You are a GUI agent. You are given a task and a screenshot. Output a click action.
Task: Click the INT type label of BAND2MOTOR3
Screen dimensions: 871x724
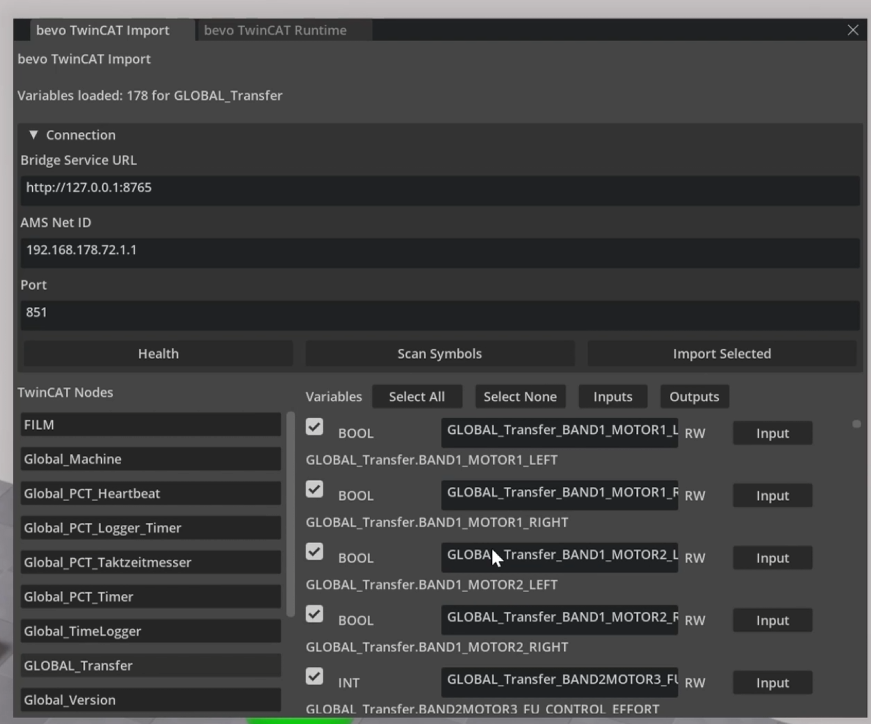click(x=349, y=683)
